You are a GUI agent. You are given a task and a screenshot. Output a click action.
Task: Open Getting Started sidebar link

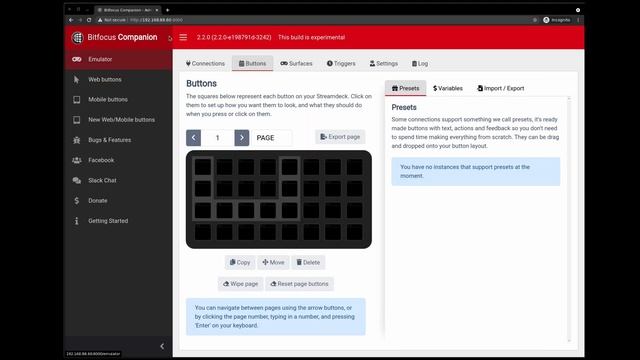118,221
